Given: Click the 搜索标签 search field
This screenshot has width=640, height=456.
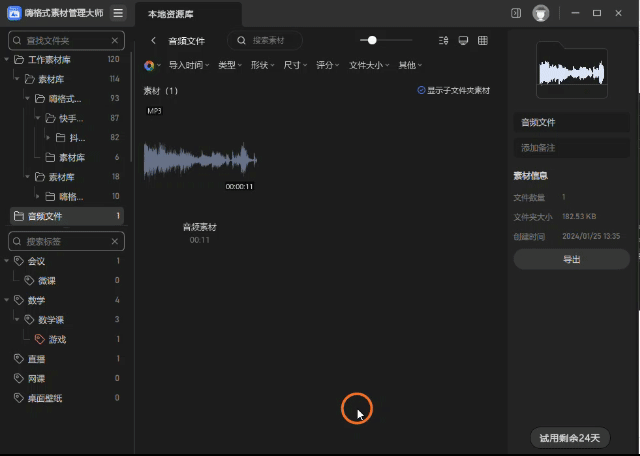Looking at the screenshot, I should 67,242.
